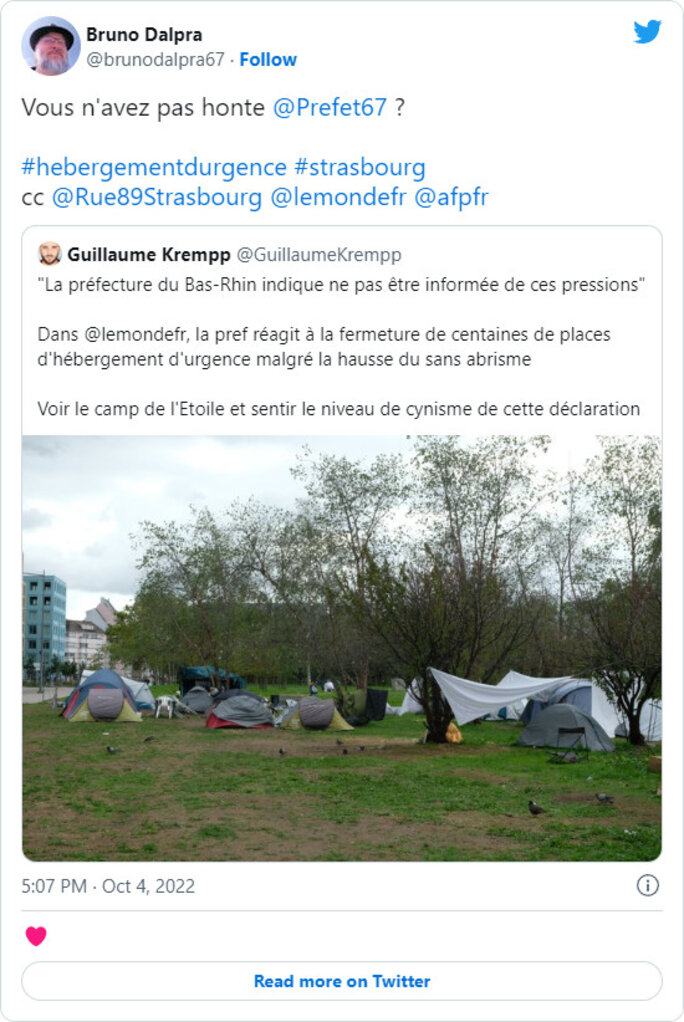
Task: Click the 5:07 PM Oct 4, 2022 timestamp
Action: [x=108, y=886]
